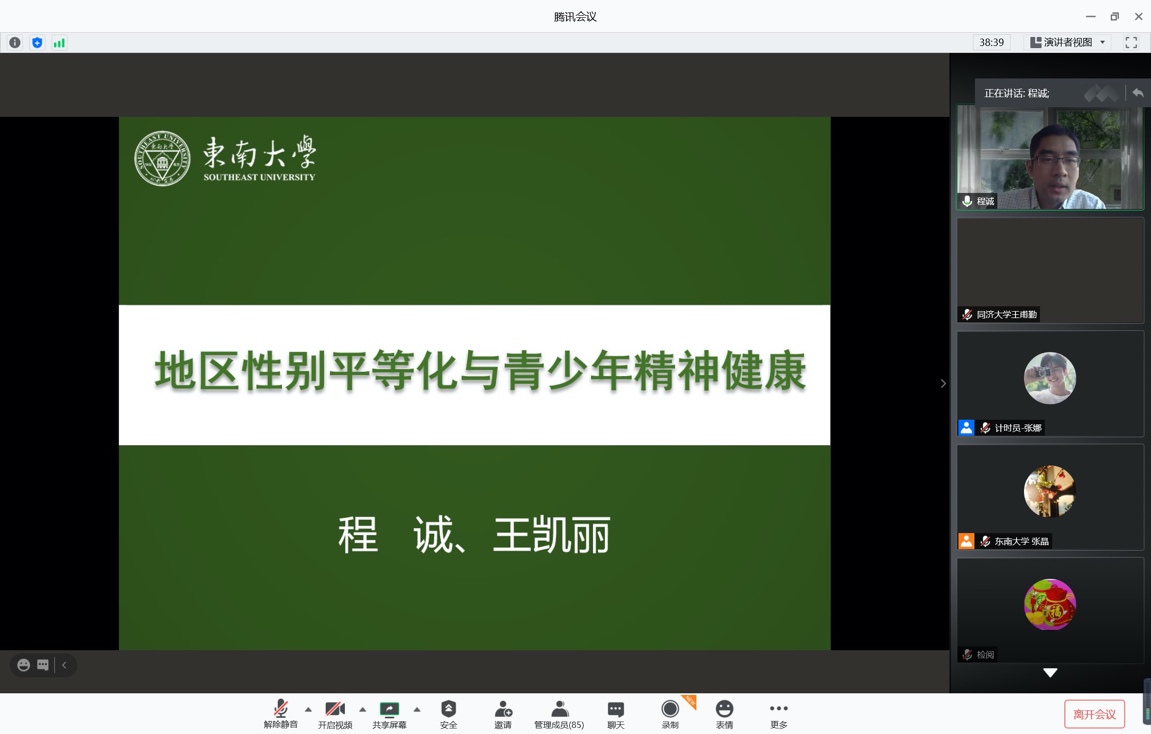The image size is (1151, 734).
Task: Click the 离开会议 leave meeting button
Action: [x=1094, y=714]
